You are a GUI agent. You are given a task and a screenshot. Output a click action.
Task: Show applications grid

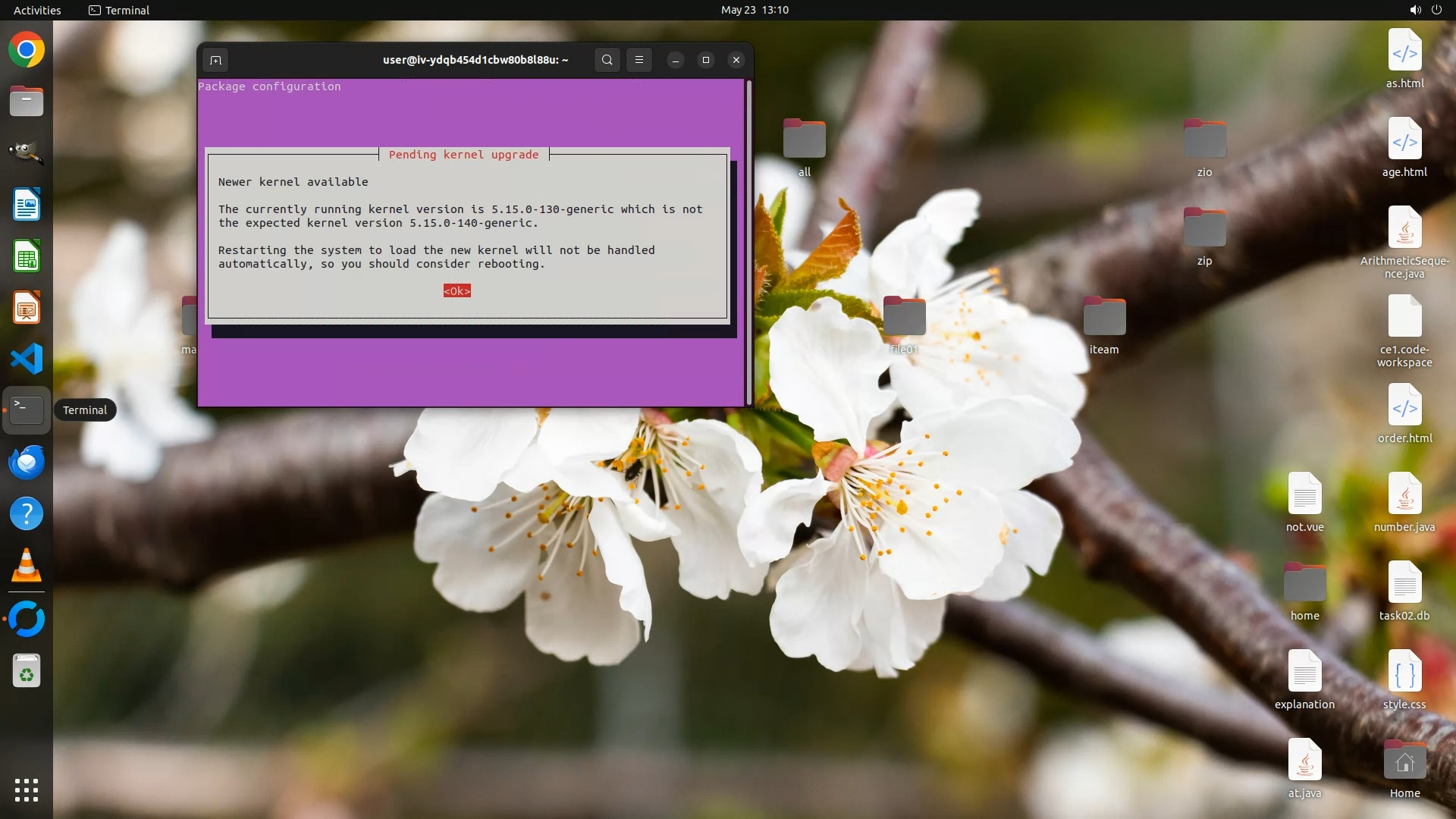coord(27,789)
